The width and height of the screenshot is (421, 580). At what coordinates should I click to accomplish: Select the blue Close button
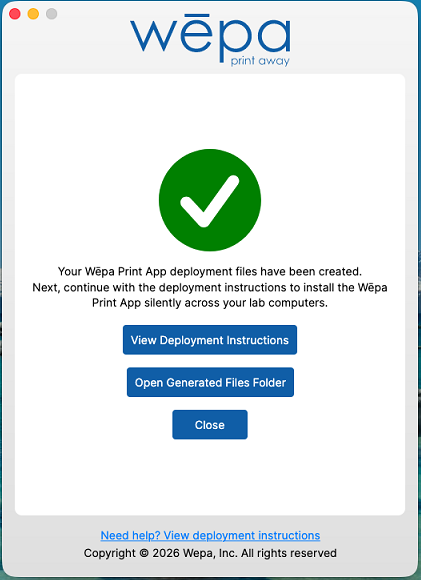[x=210, y=425]
